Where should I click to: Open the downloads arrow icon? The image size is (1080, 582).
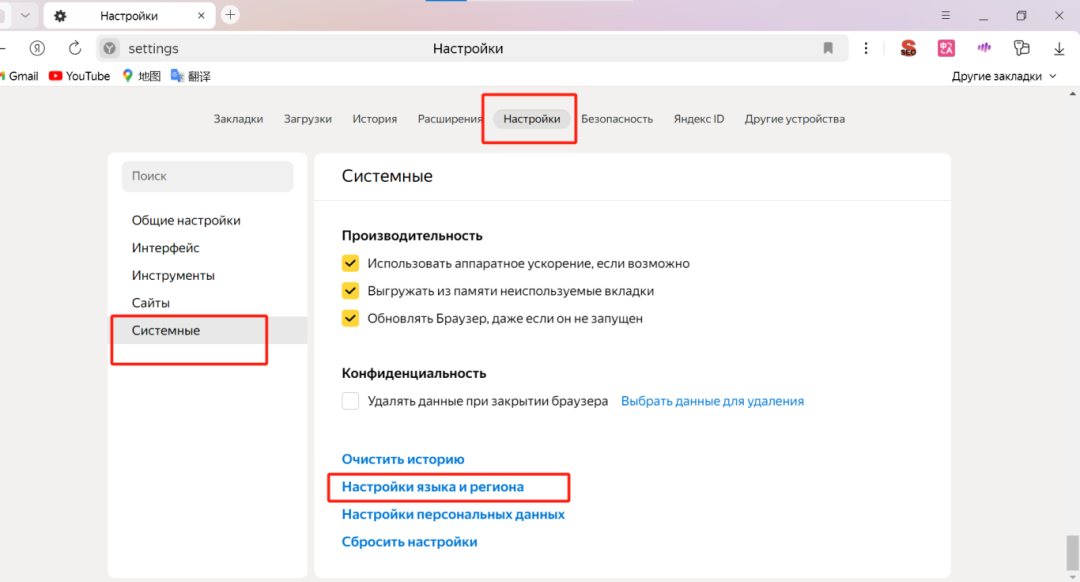pyautogui.click(x=1059, y=48)
